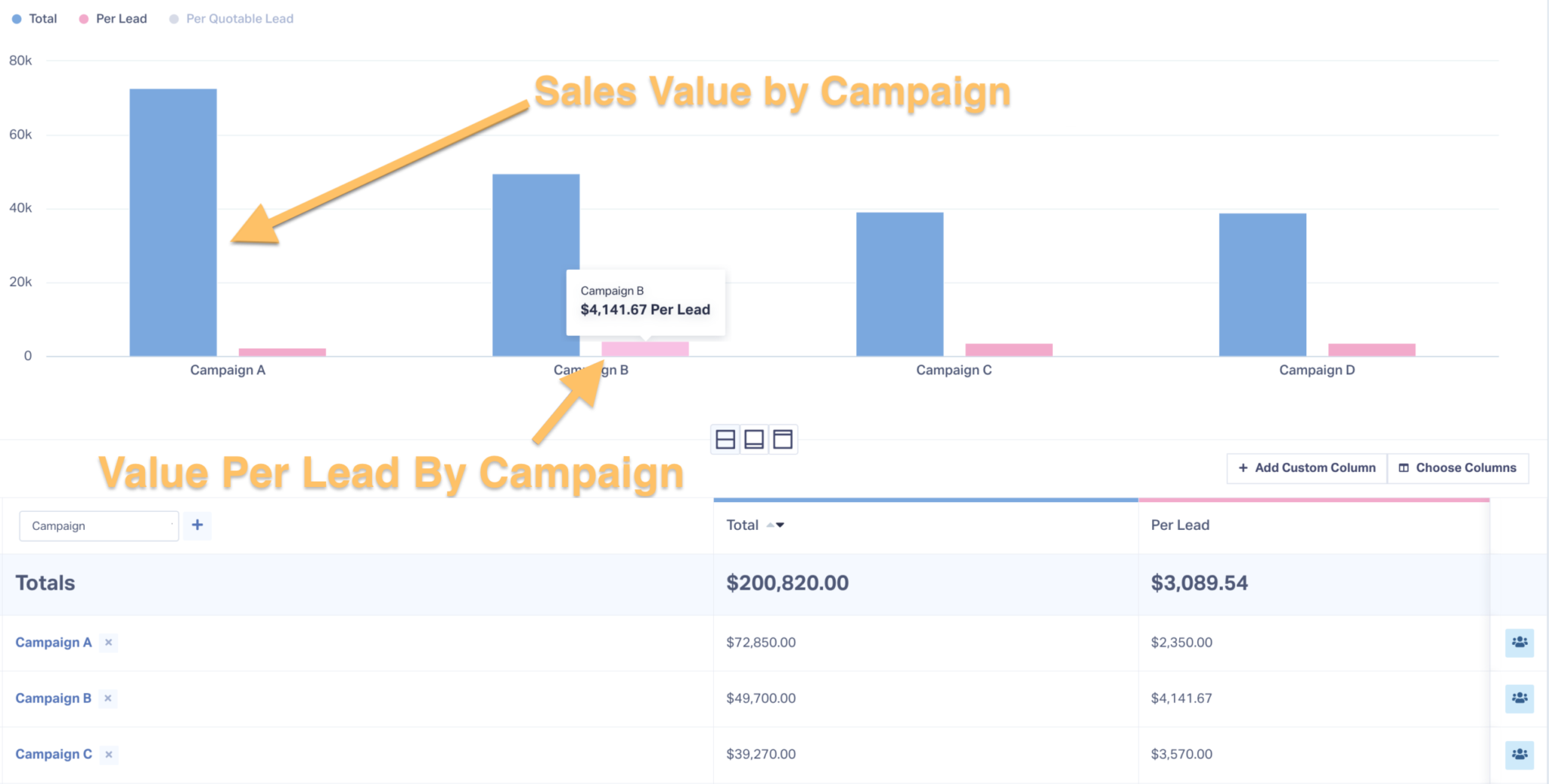Click the pink Per Lead bar for Campaign B
This screenshot has width=1549, height=784.
click(644, 347)
